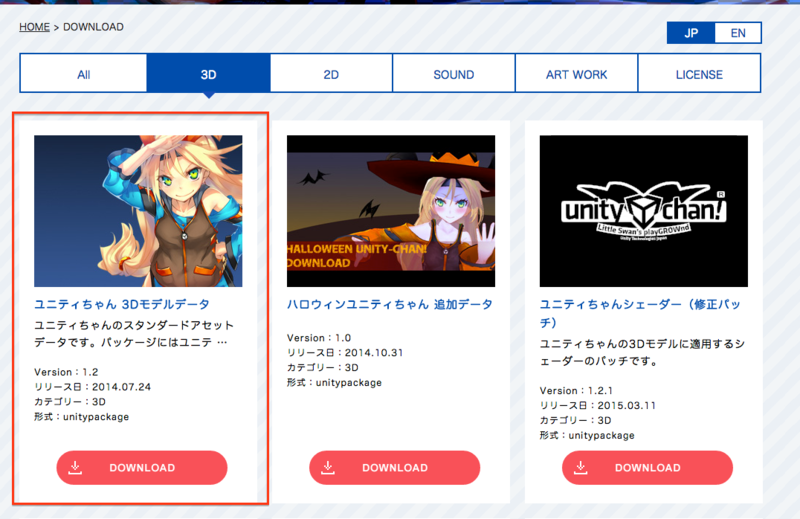800x519 pixels.
Task: Click the DOWNLOAD breadcrumb text
Action: [93, 27]
